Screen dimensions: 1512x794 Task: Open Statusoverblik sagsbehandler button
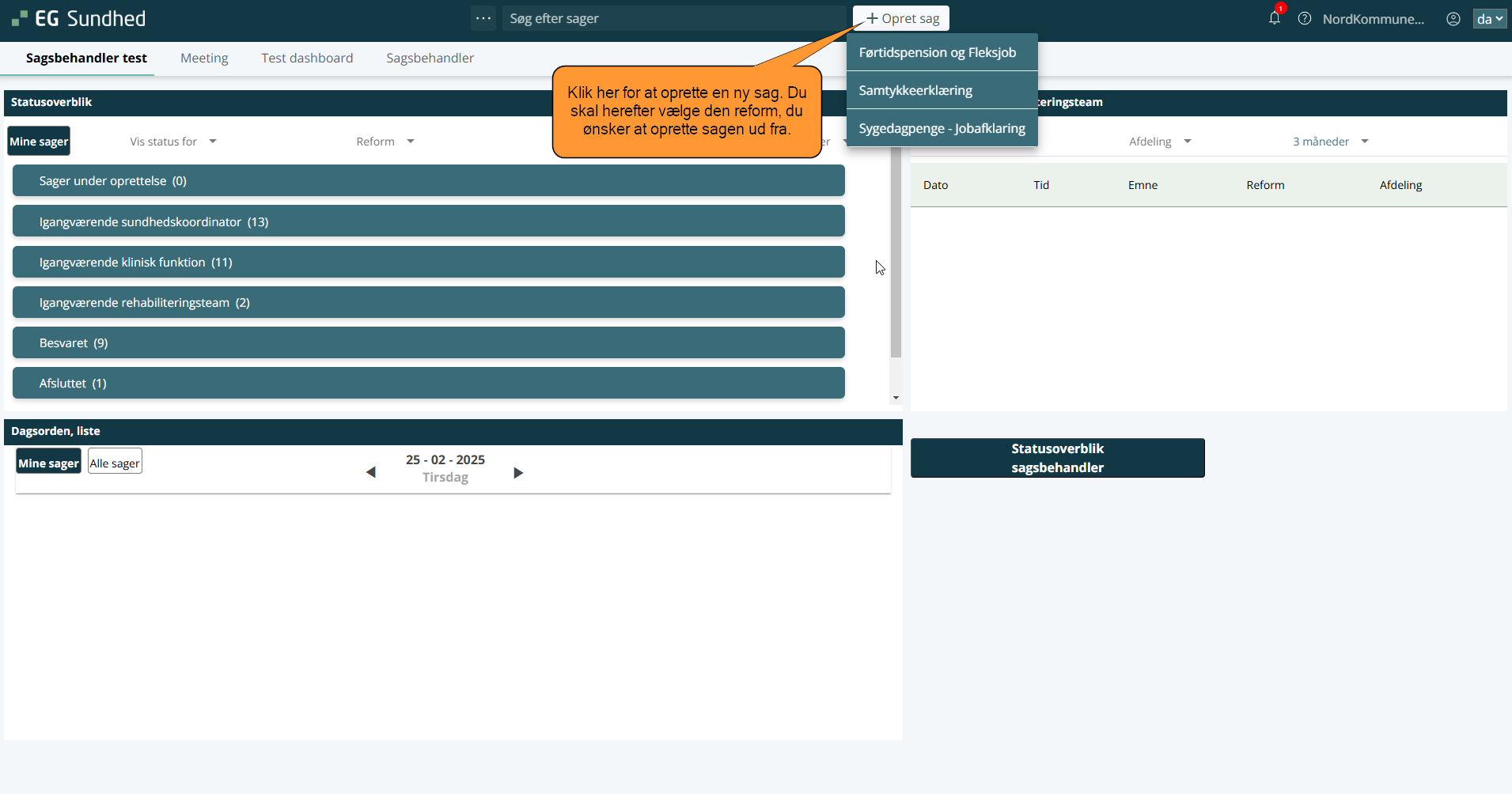point(1057,458)
